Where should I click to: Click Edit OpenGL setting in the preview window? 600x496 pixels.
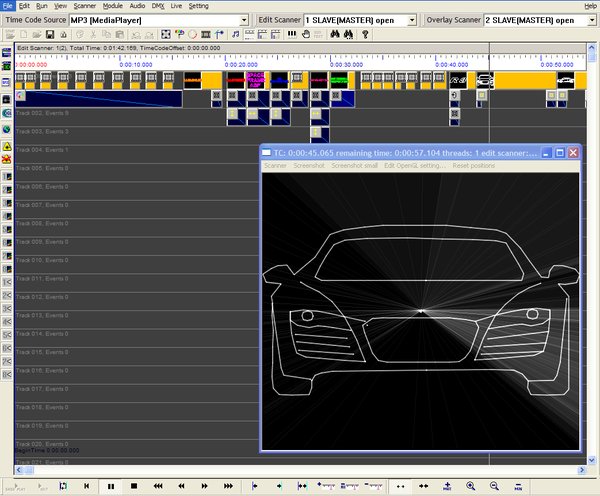[x=415, y=165]
